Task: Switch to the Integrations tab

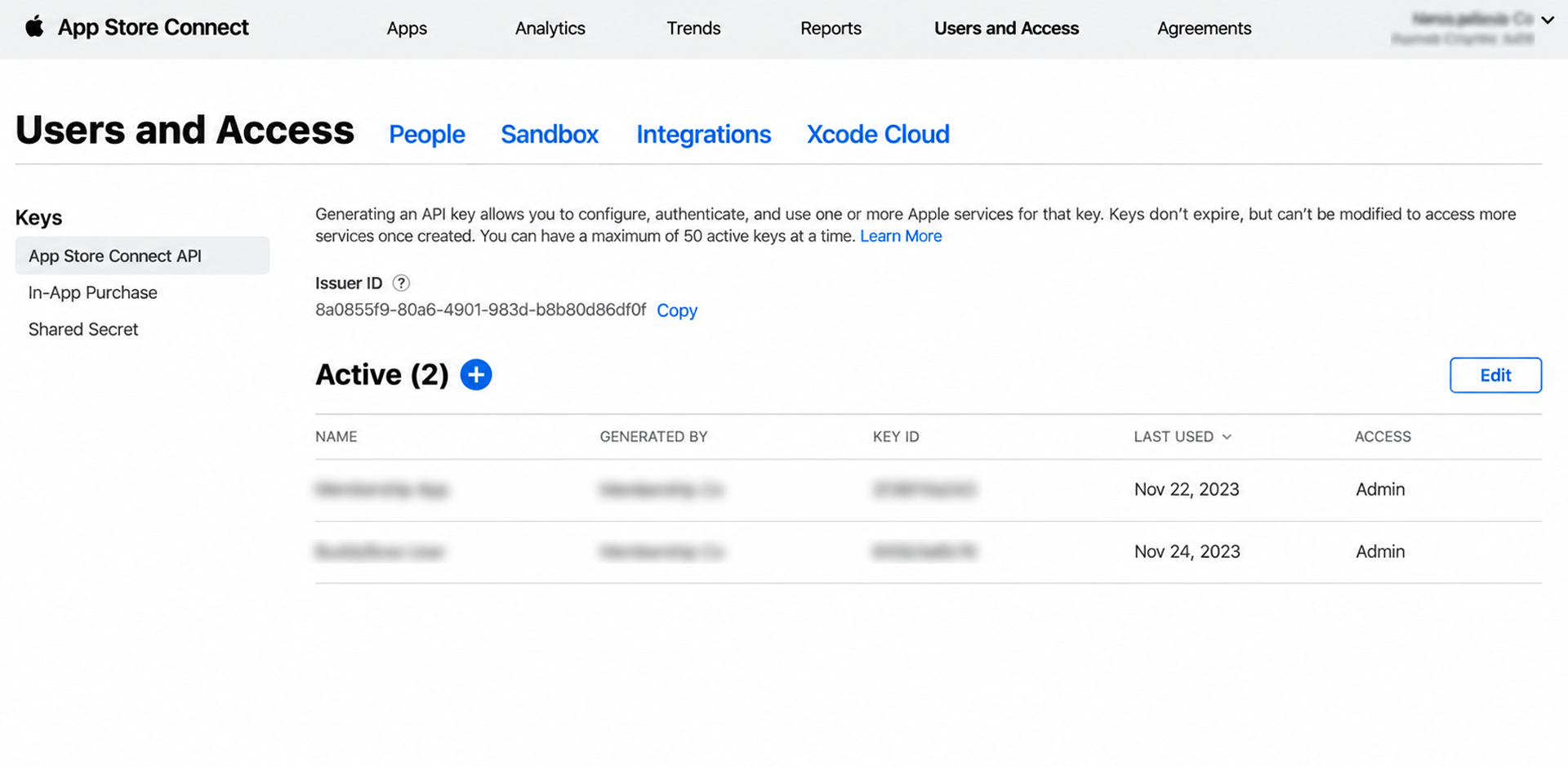Action: (x=703, y=134)
